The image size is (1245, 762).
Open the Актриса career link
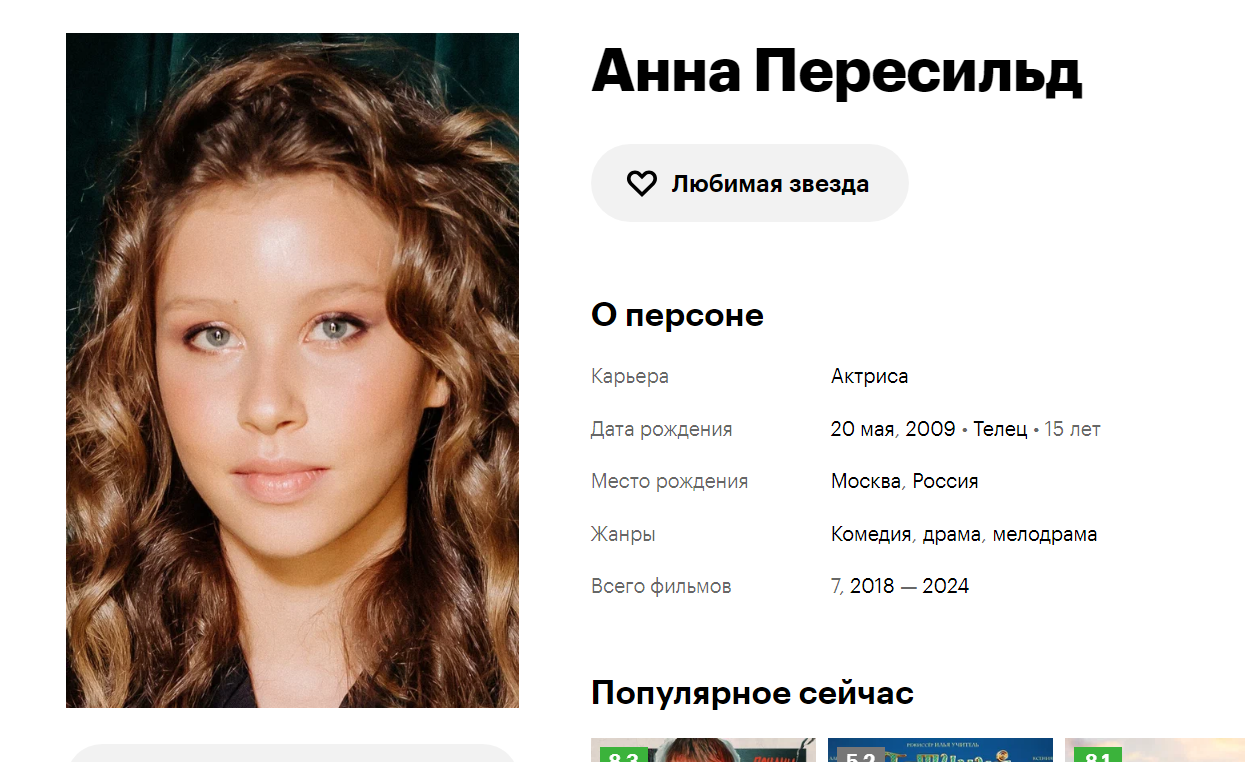[x=869, y=376]
